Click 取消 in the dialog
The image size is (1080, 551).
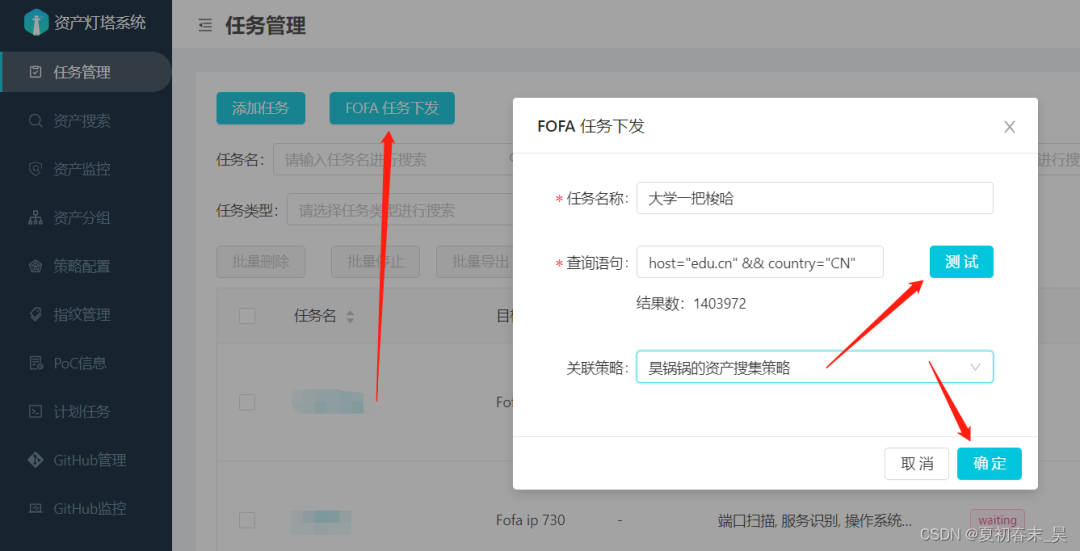916,464
